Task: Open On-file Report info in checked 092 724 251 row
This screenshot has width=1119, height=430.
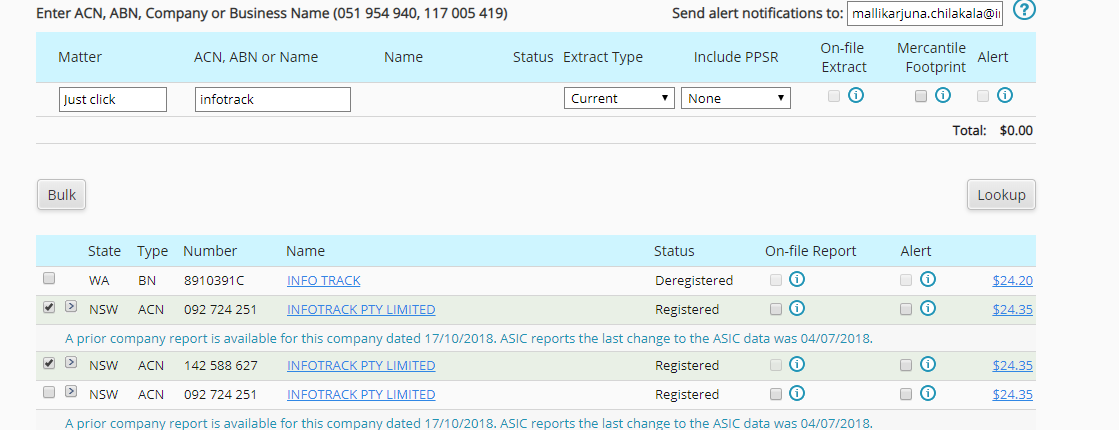Action: [x=797, y=309]
